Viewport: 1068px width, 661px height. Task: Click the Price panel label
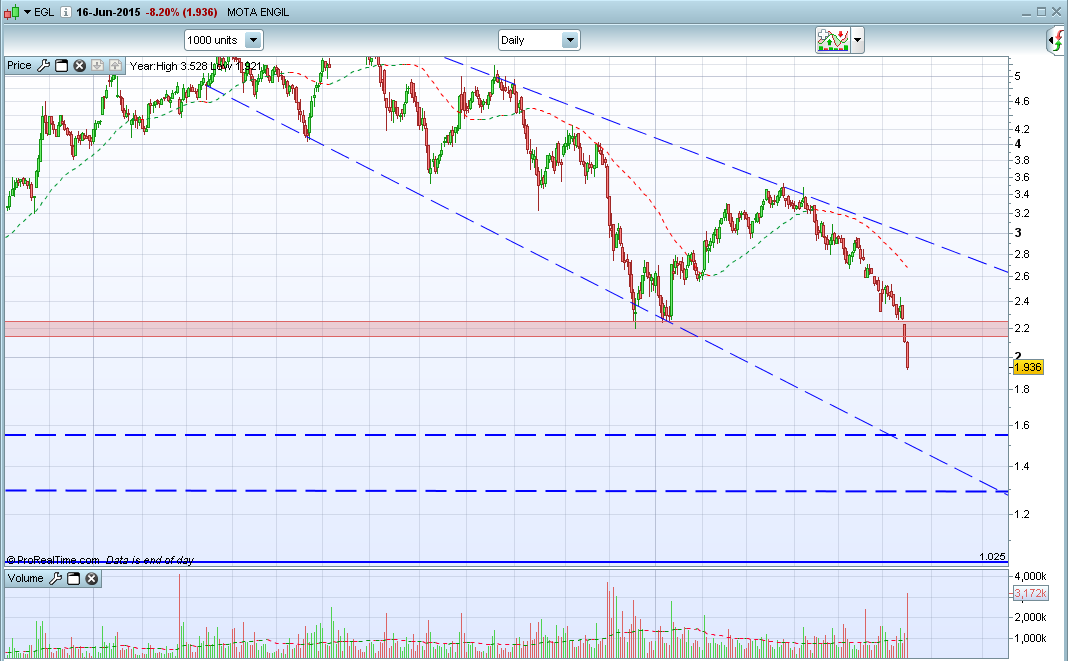click(x=19, y=65)
